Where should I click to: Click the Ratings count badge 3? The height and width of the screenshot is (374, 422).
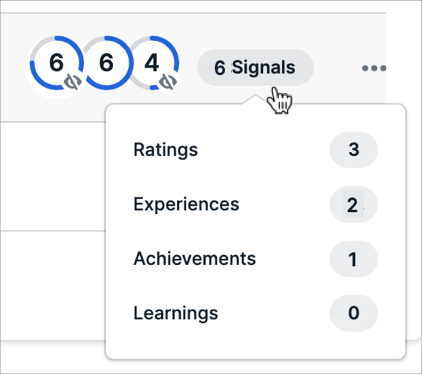[x=354, y=150]
